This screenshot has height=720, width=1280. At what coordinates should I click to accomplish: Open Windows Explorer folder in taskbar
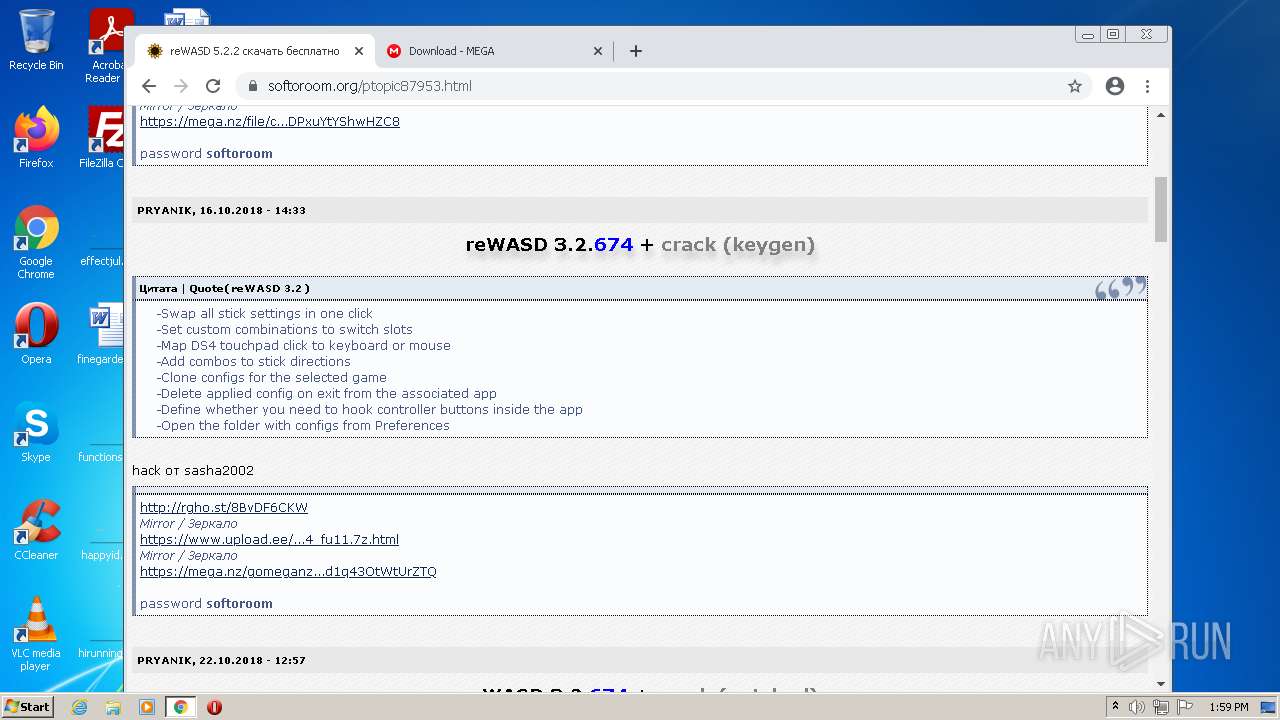point(113,707)
